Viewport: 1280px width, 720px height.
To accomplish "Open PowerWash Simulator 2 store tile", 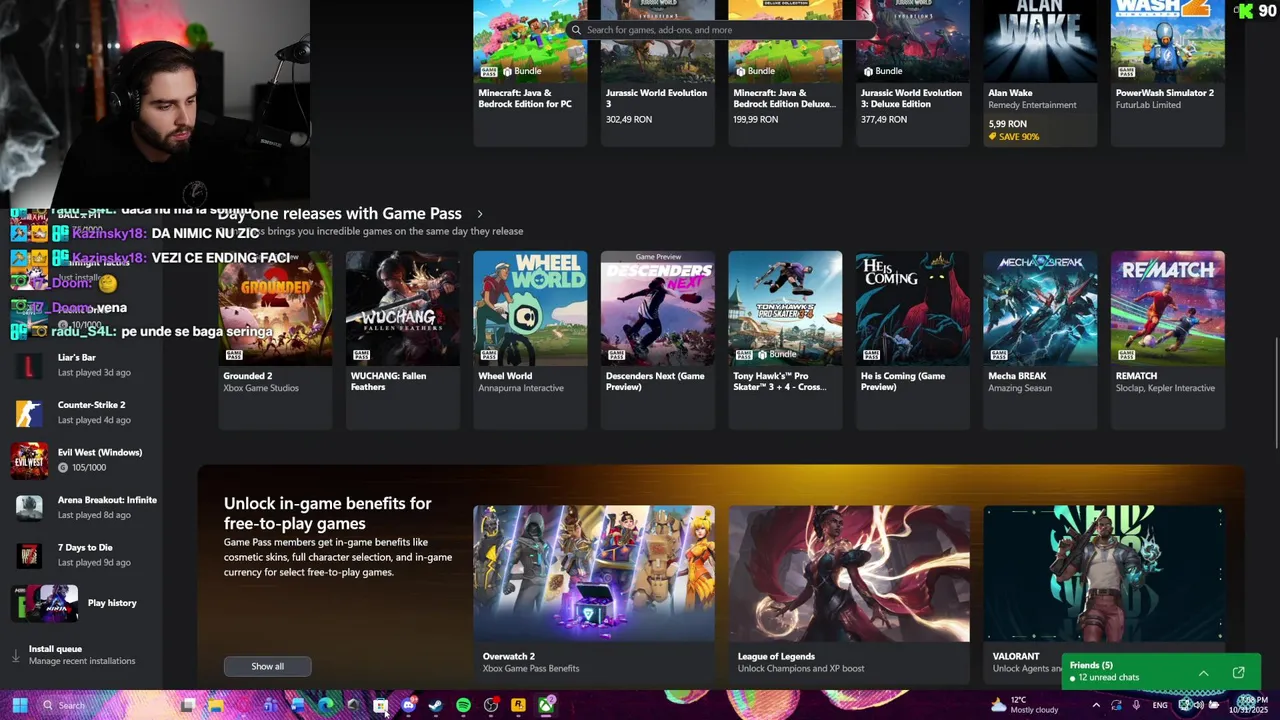I will tap(1168, 73).
